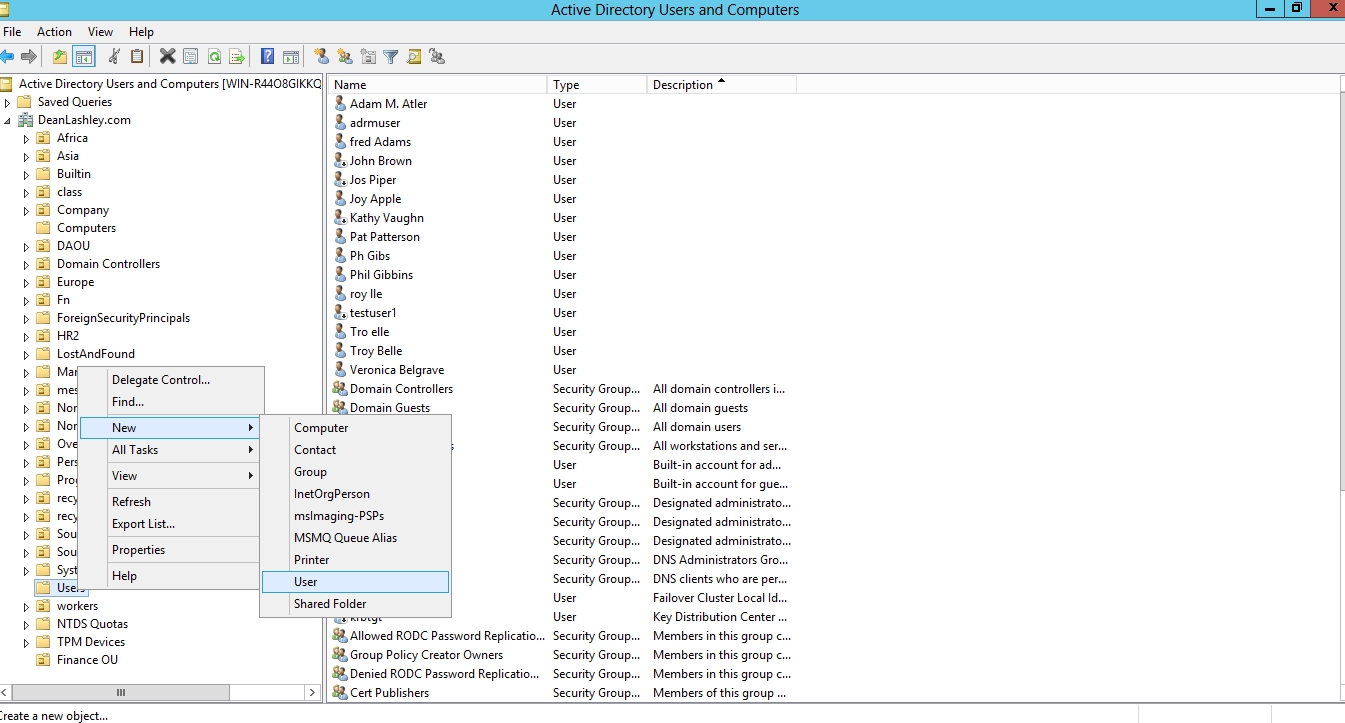Image resolution: width=1345 pixels, height=723 pixels.
Task: Click the Filter funnel toolbar icon
Action: [391, 57]
